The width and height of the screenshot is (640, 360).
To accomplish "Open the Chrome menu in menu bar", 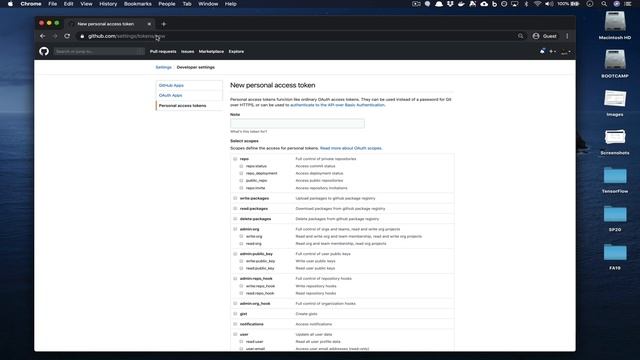I will (31, 4).
